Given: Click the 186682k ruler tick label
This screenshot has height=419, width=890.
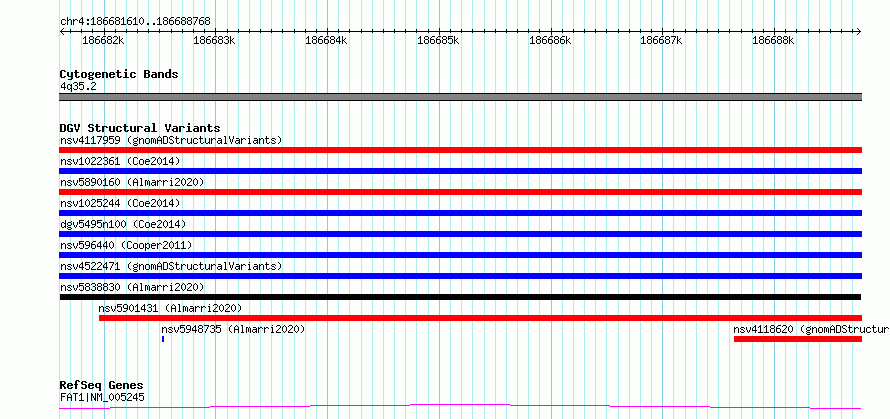Looking at the screenshot, I should pos(103,41).
